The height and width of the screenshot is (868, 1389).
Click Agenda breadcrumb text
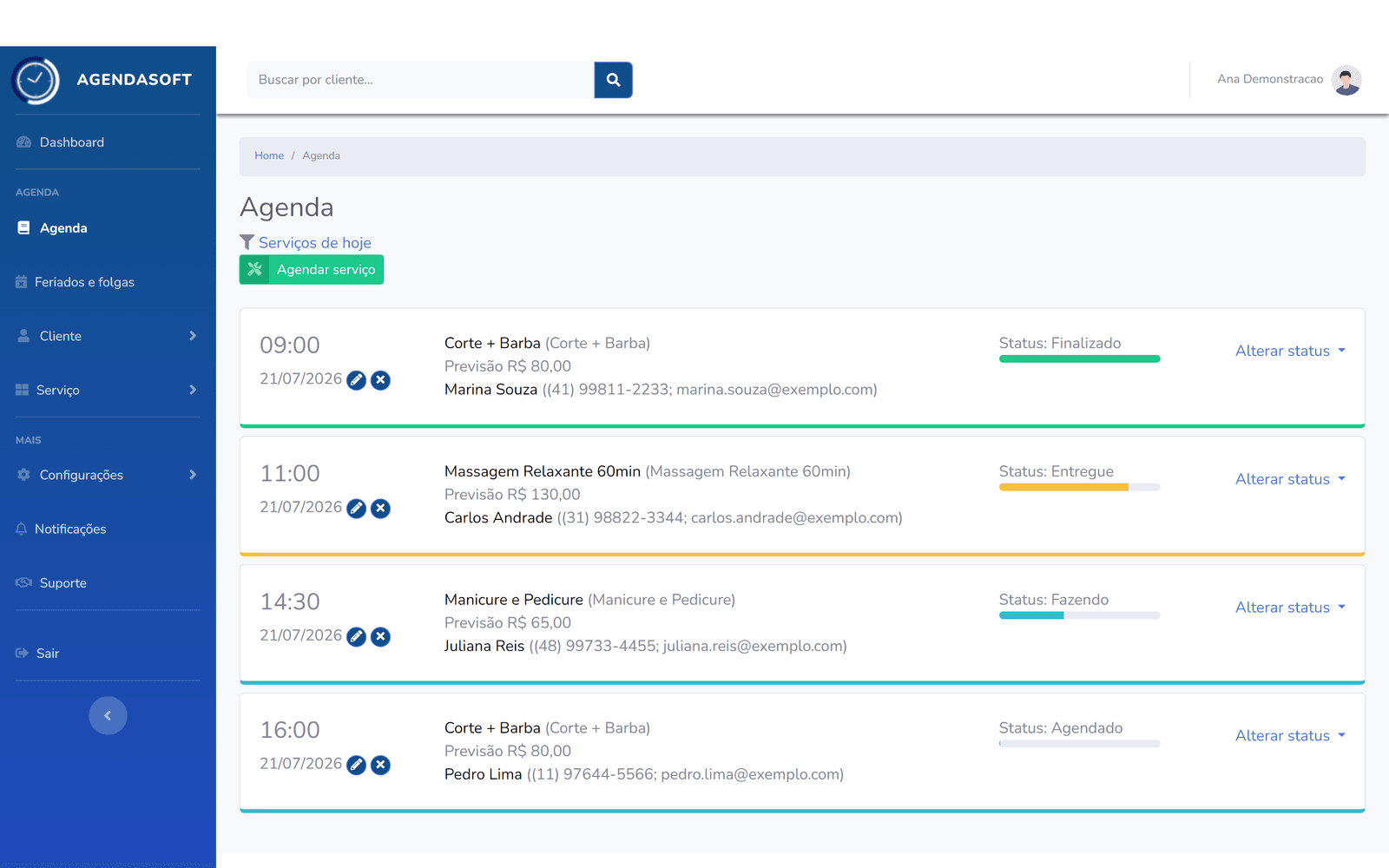[x=321, y=155]
